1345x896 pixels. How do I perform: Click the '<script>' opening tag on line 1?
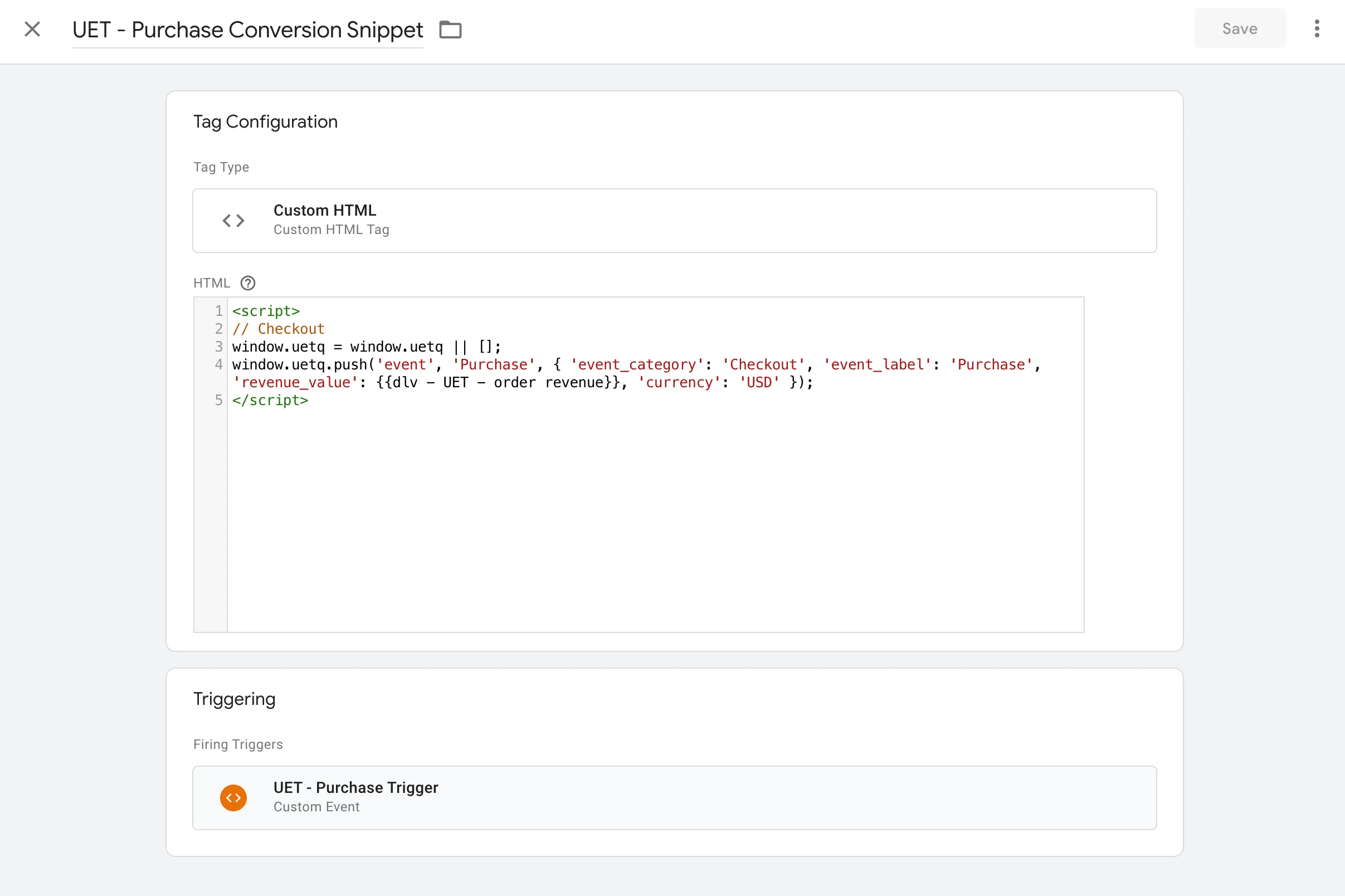pos(266,311)
